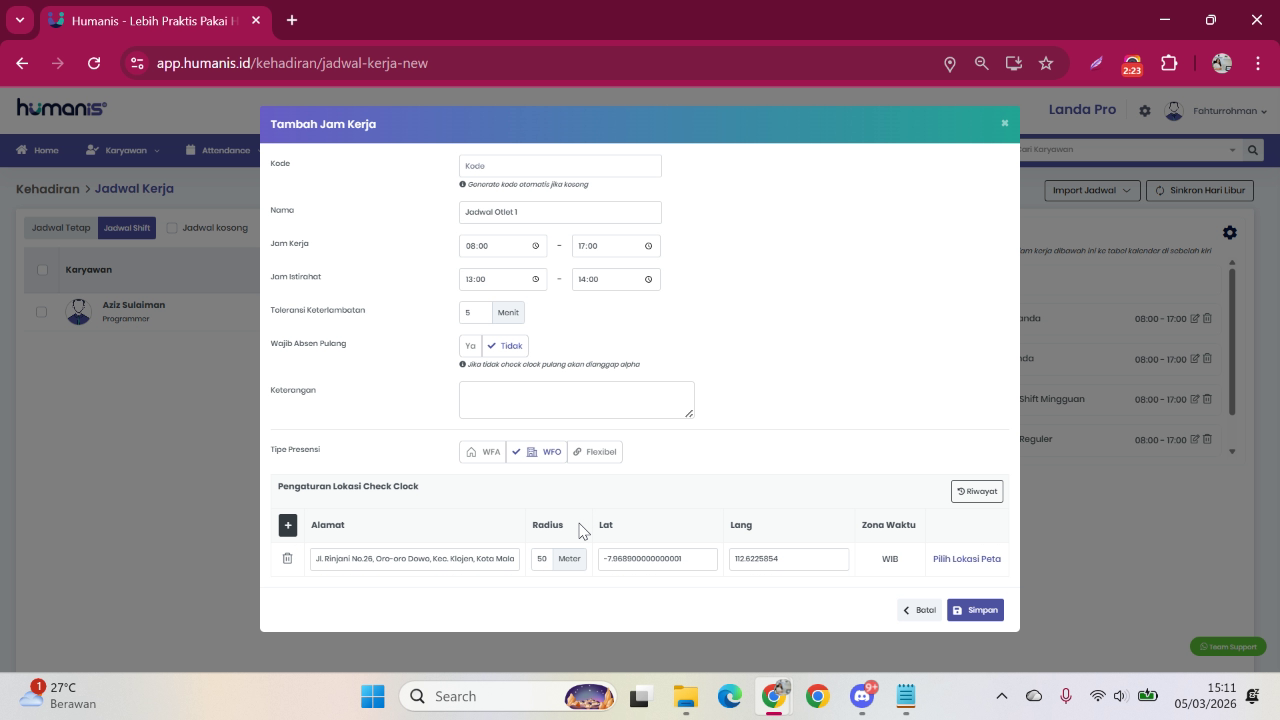The width and height of the screenshot is (1280, 720).
Task: Edit the Reguler schedule
Action: click(x=1195, y=439)
